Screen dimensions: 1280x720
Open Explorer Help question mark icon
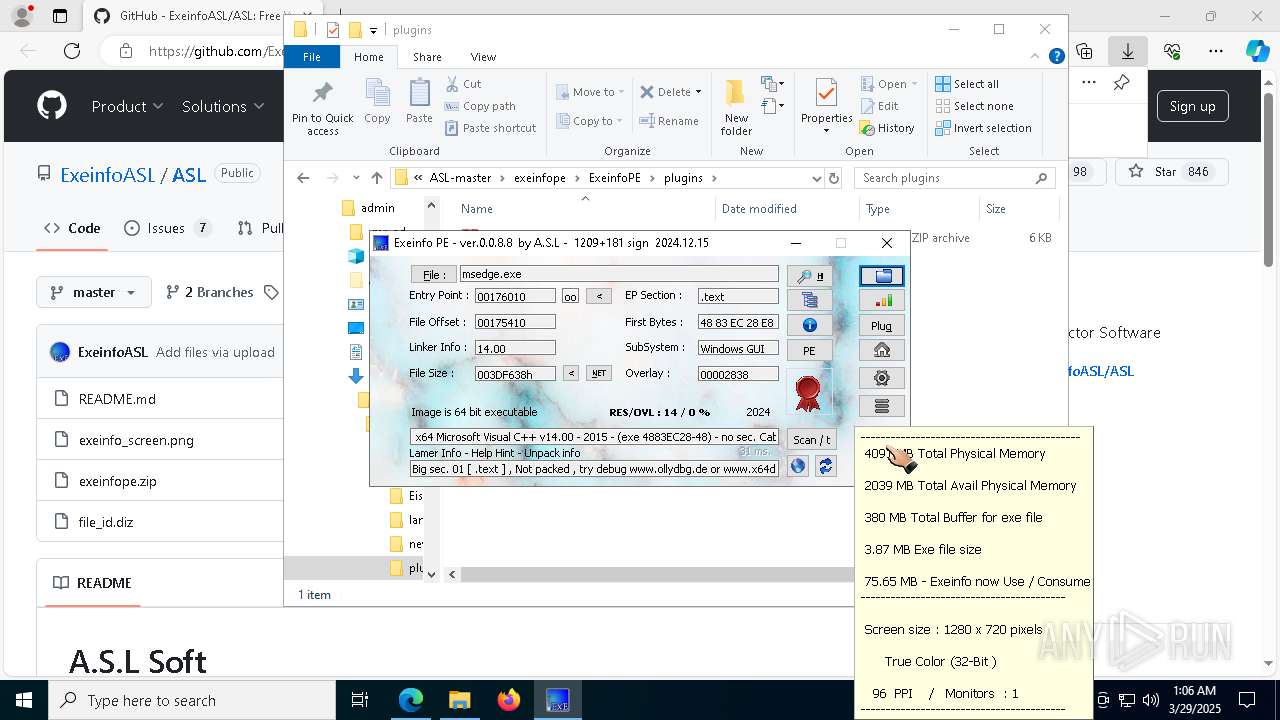1056,57
